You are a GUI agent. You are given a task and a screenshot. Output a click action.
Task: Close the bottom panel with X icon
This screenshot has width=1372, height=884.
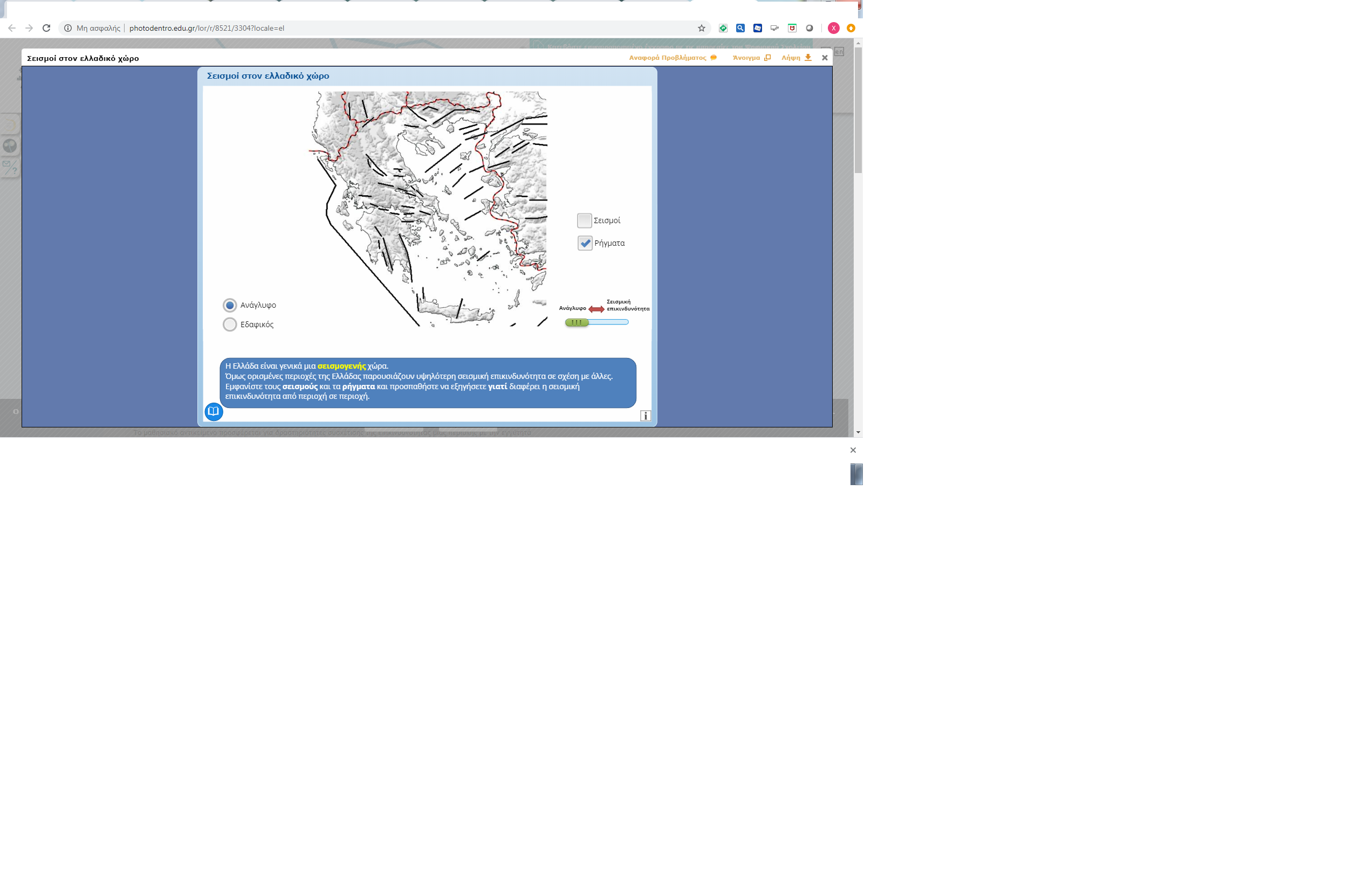tap(853, 451)
